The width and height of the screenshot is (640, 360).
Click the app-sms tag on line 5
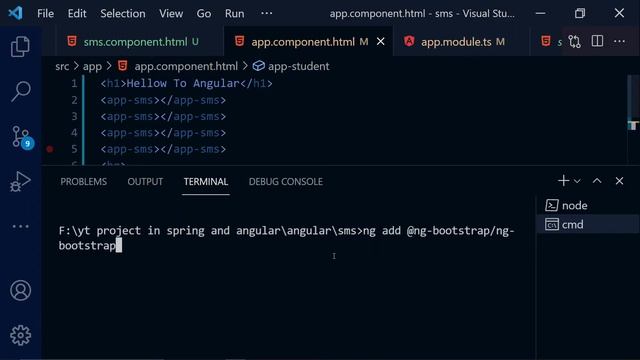coord(163,149)
